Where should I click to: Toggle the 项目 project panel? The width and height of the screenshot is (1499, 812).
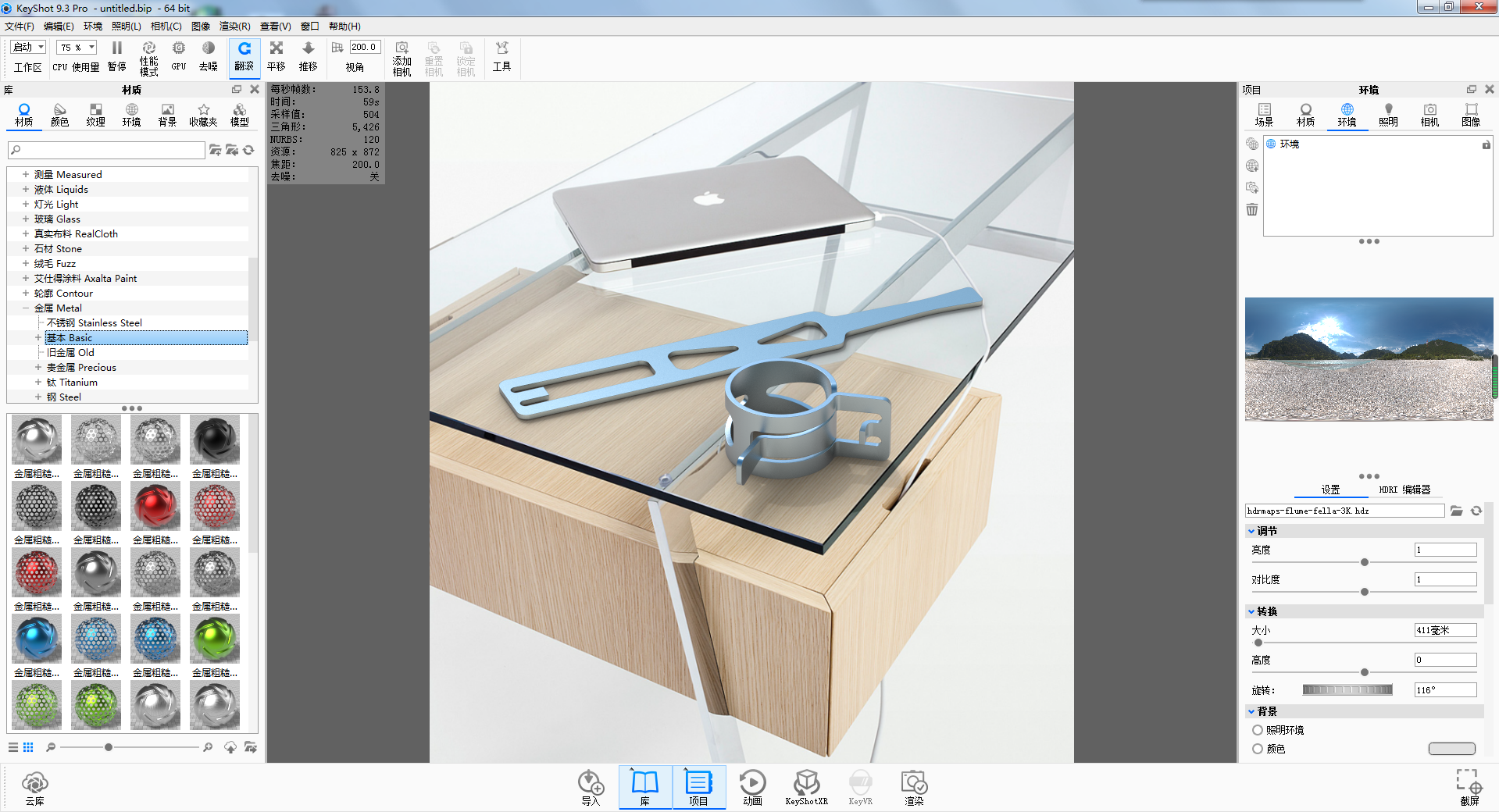coord(698,787)
